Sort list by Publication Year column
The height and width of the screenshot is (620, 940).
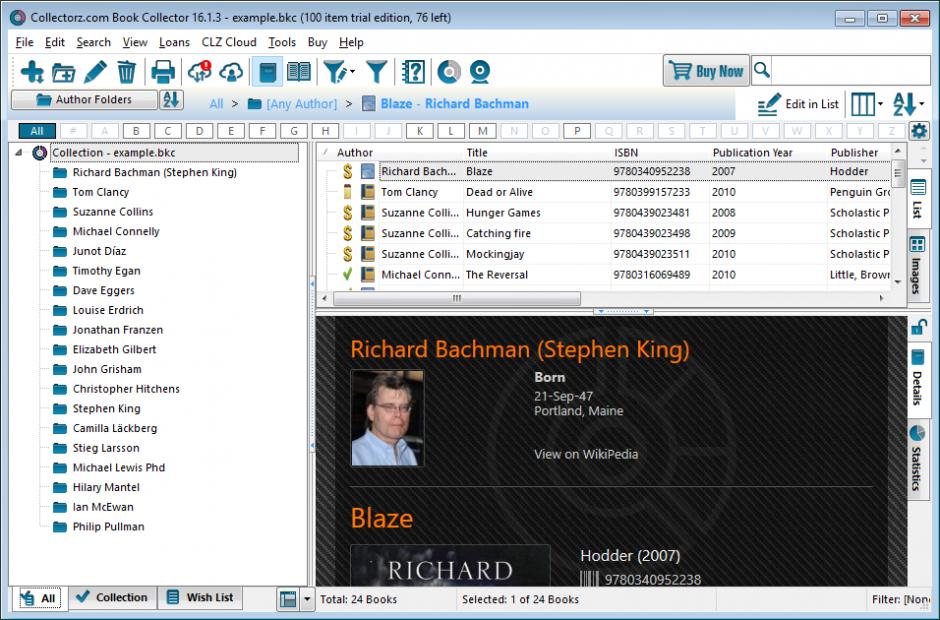tap(752, 152)
